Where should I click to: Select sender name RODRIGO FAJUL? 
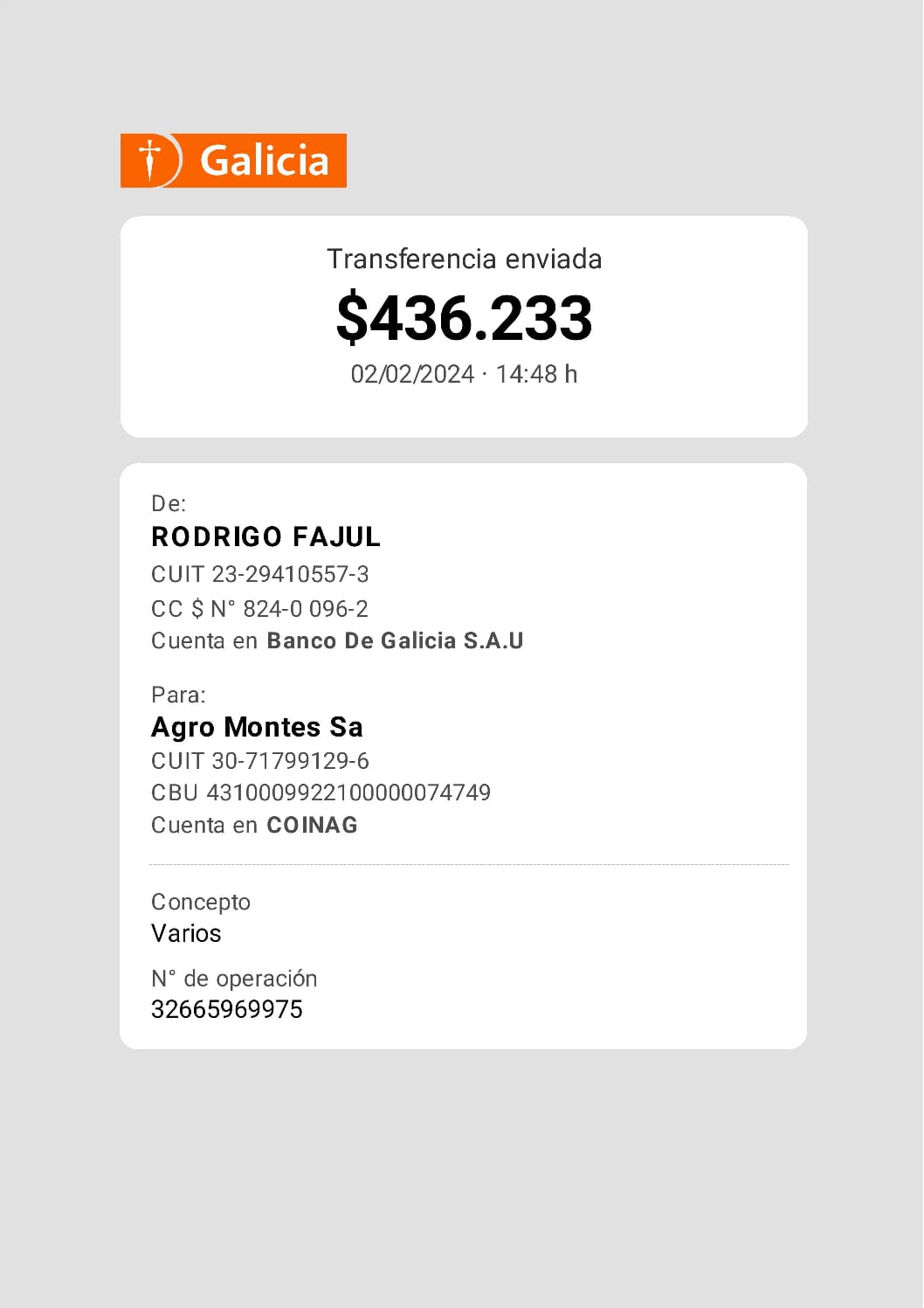pos(265,536)
